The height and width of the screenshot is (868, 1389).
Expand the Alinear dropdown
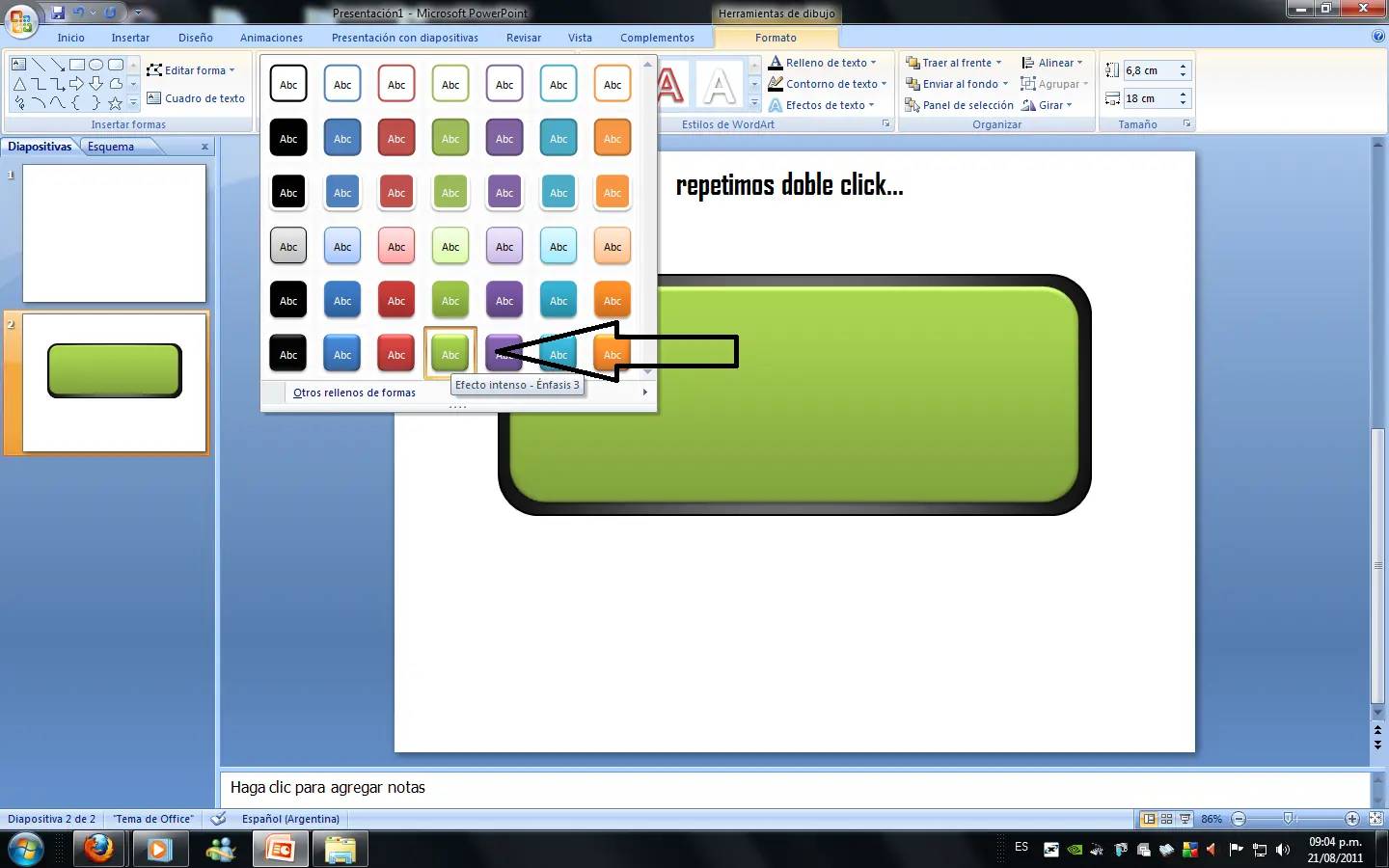(x=1052, y=63)
